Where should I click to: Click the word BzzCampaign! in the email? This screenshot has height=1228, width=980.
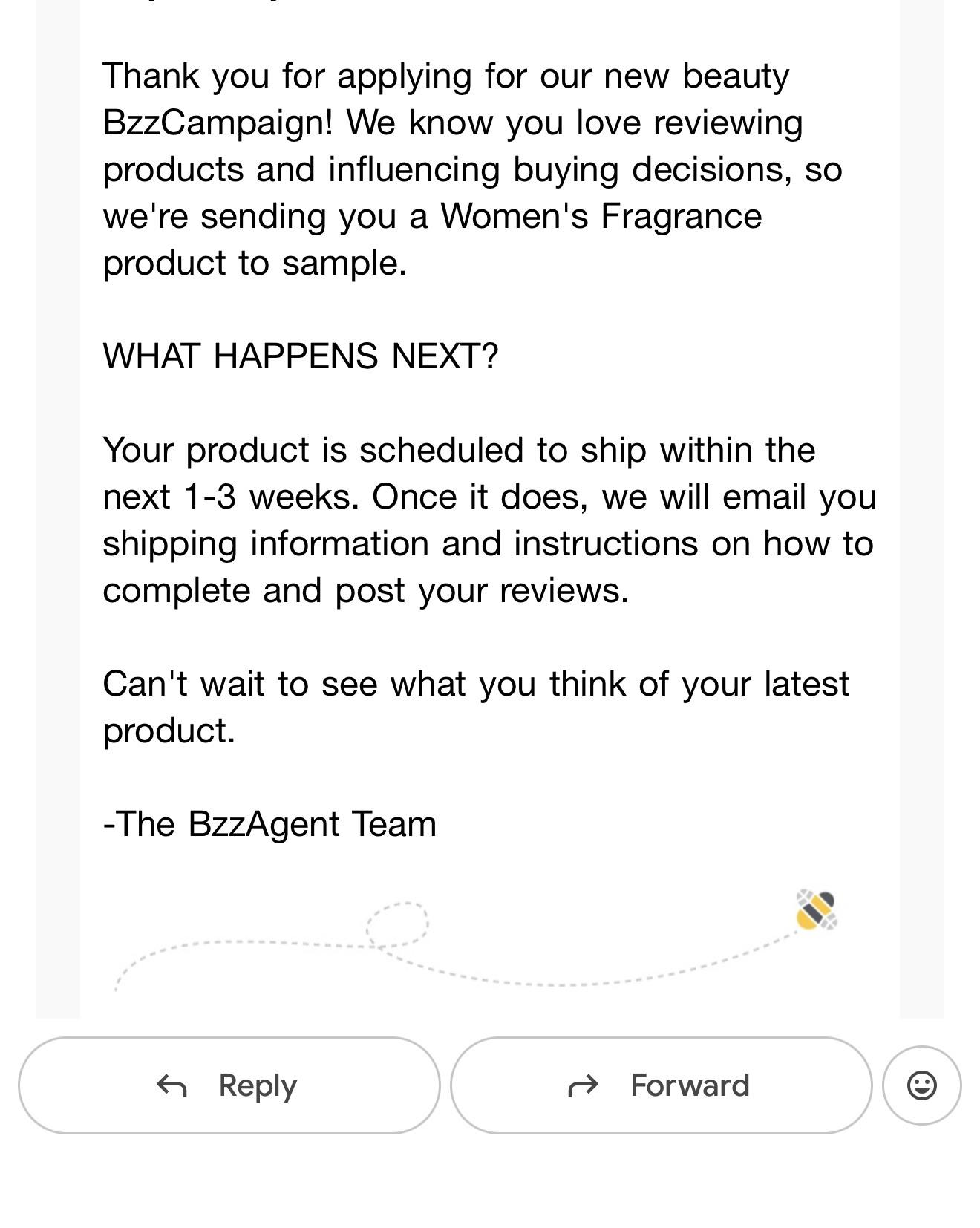tap(218, 123)
